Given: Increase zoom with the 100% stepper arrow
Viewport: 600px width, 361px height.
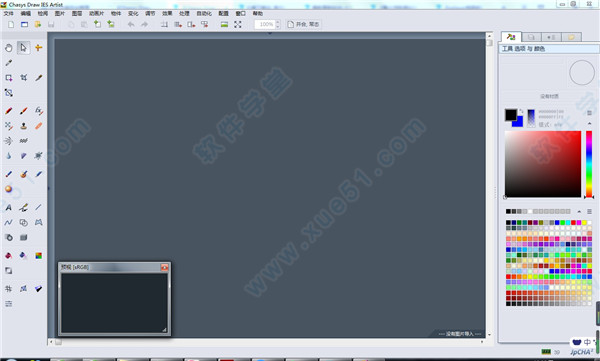Looking at the screenshot, I should pyautogui.click(x=278, y=22).
